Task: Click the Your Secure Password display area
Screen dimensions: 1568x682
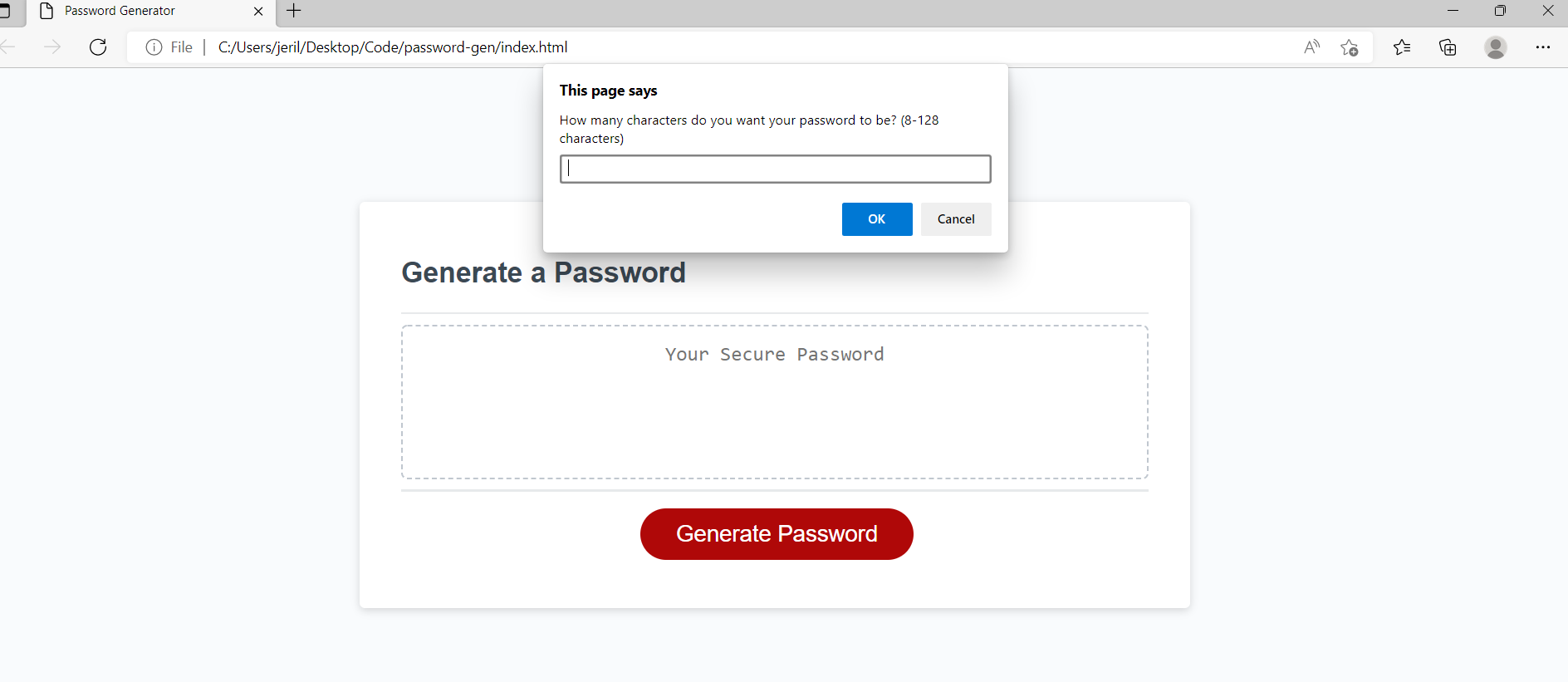Action: click(774, 403)
